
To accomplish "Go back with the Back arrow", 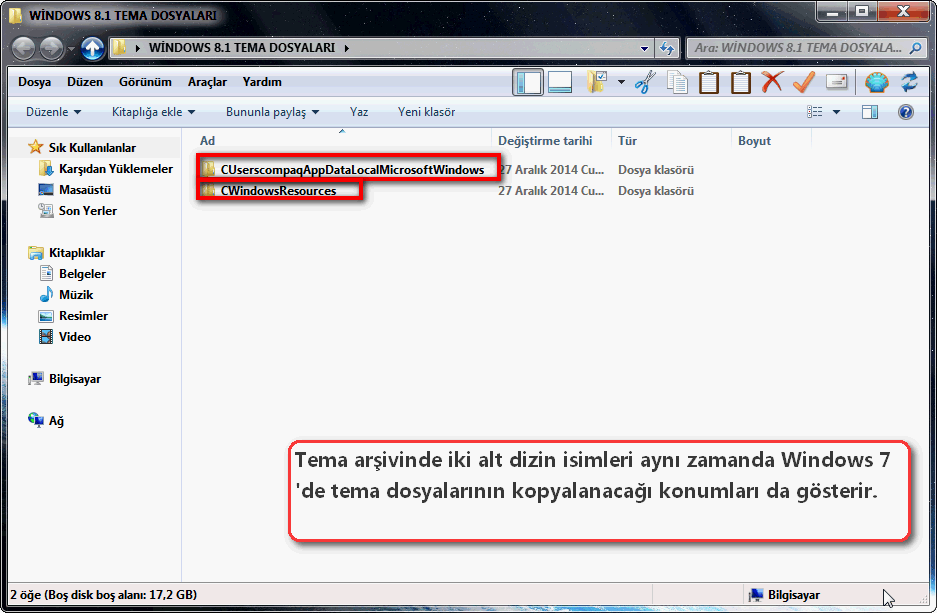I will pyautogui.click(x=24, y=48).
